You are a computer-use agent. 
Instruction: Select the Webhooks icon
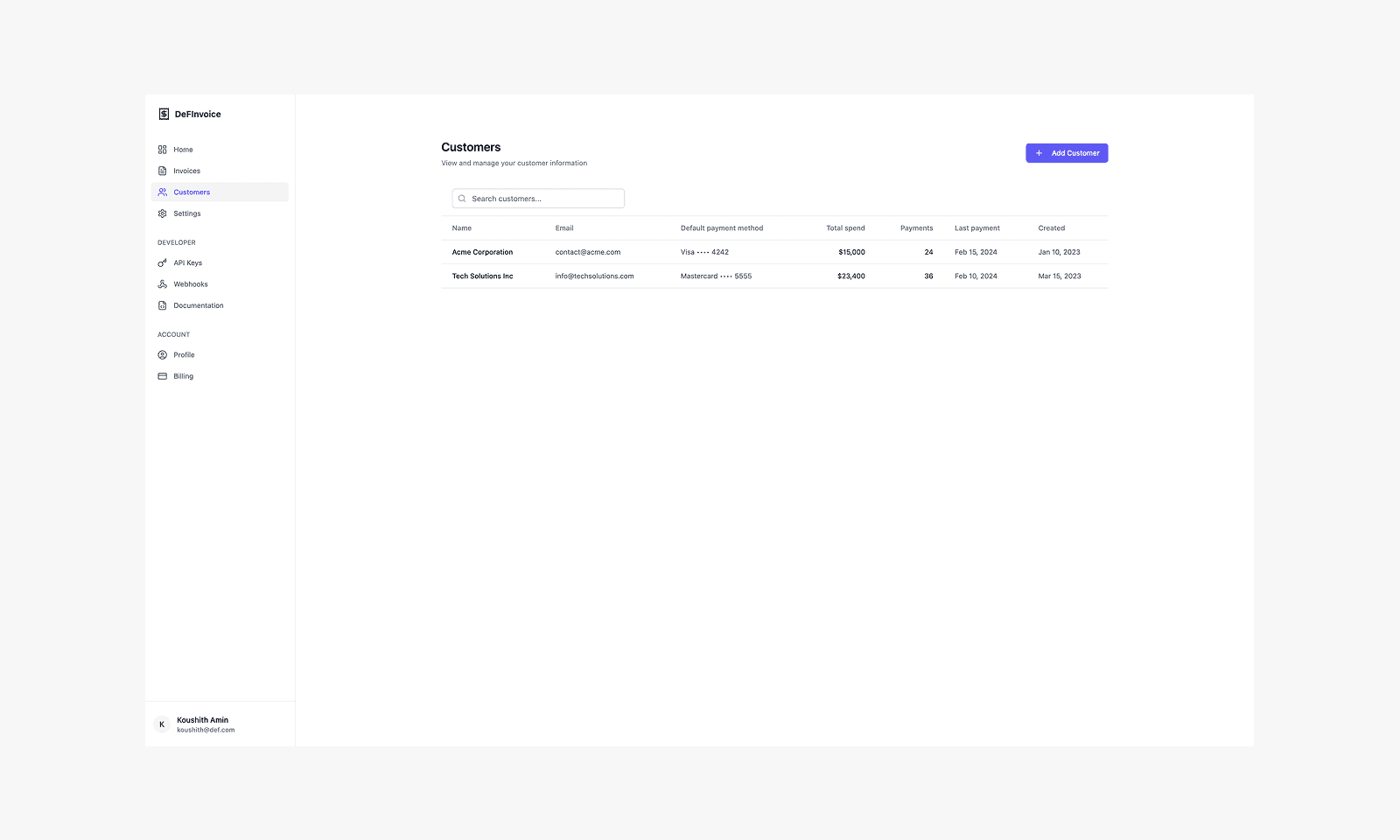[163, 283]
